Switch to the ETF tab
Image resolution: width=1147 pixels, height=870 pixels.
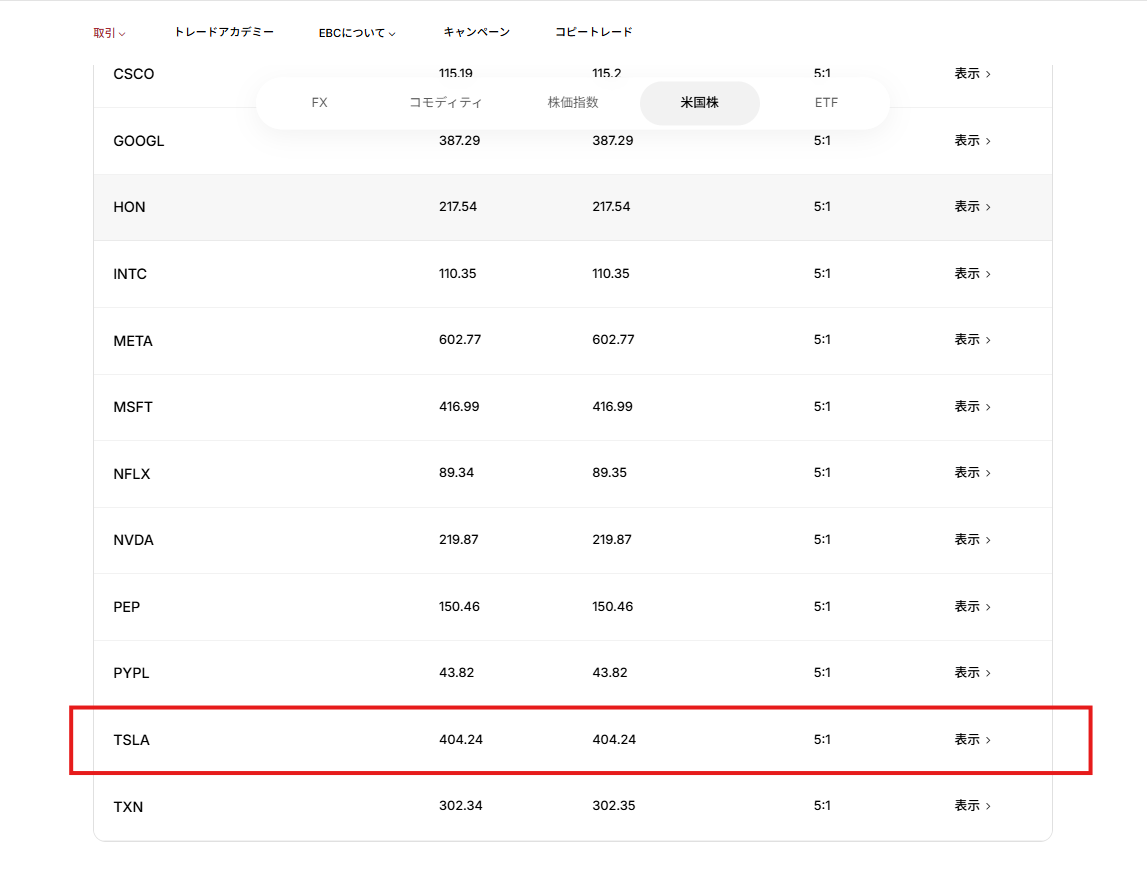coord(826,103)
